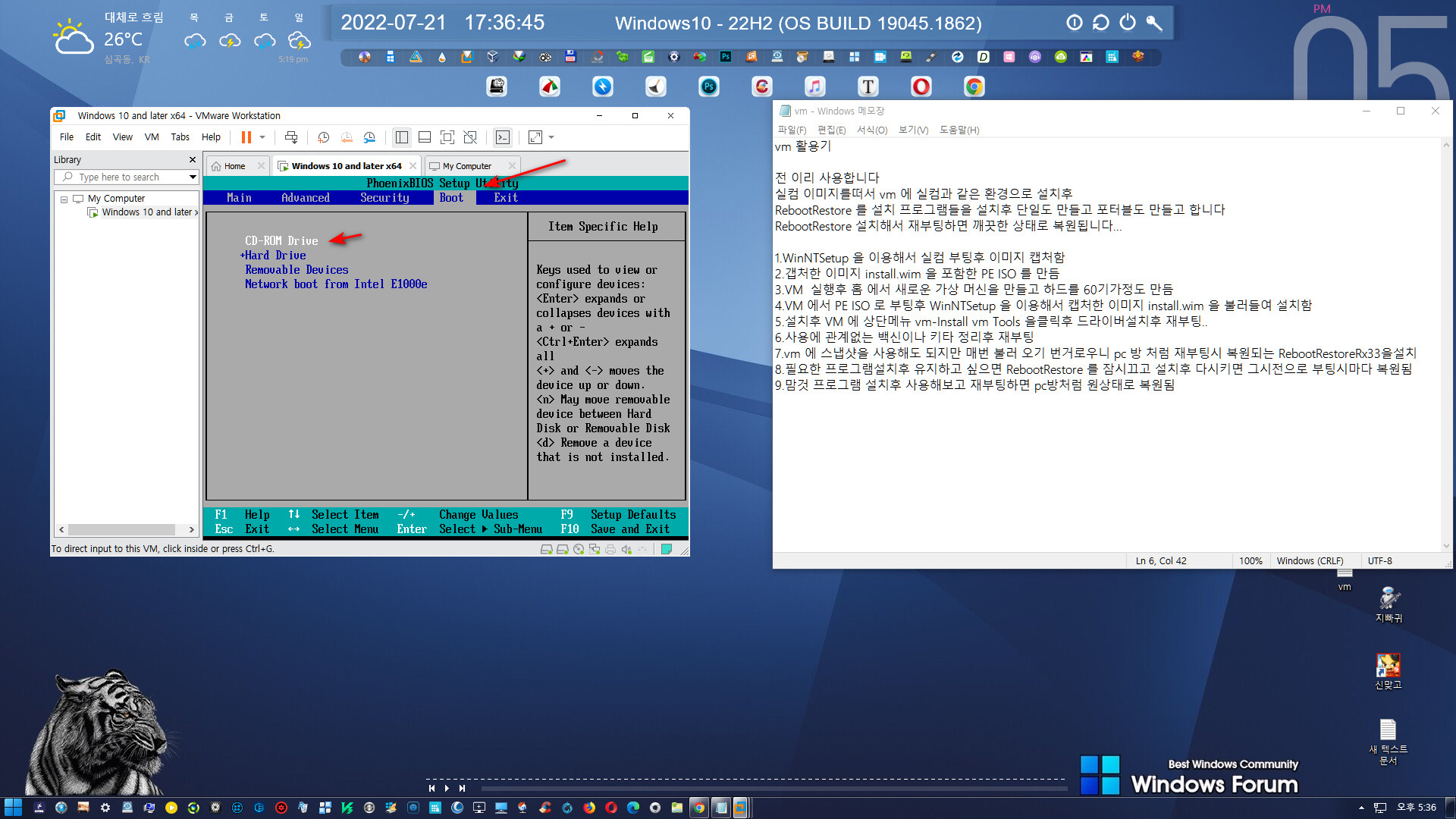Click the wrench settings icon in top bar
The height and width of the screenshot is (819, 1456).
[1154, 23]
